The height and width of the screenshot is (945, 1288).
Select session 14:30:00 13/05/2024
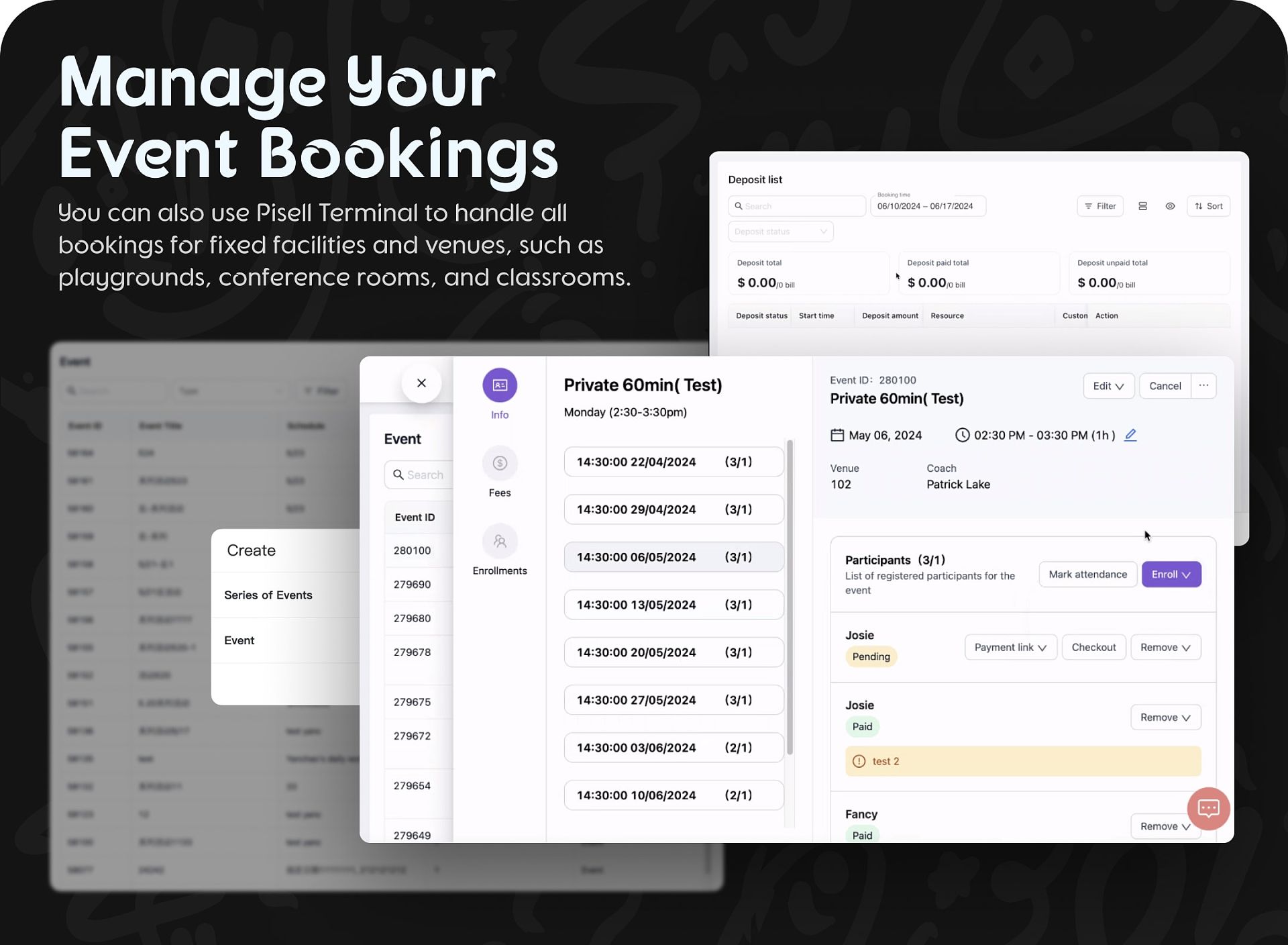click(674, 605)
